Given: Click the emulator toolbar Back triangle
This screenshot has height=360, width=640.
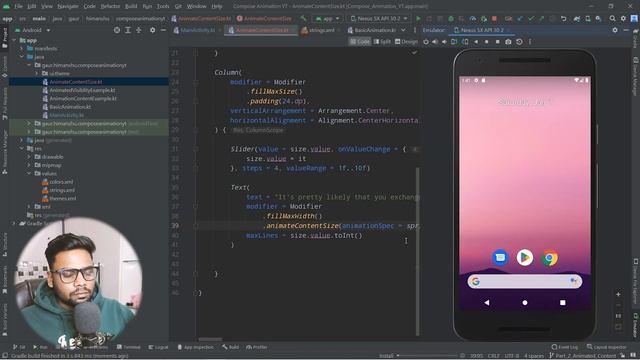Looking at the screenshot, I should pos(476,42).
